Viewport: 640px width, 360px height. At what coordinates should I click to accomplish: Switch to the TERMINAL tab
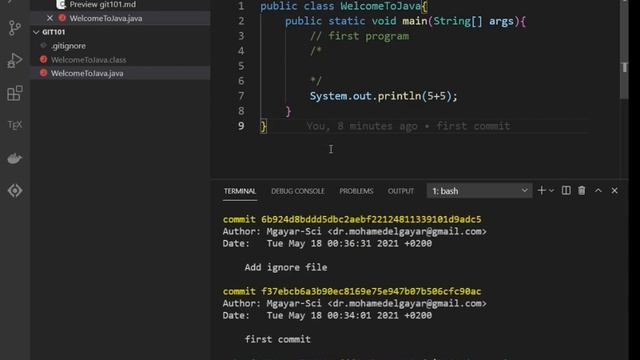240,191
